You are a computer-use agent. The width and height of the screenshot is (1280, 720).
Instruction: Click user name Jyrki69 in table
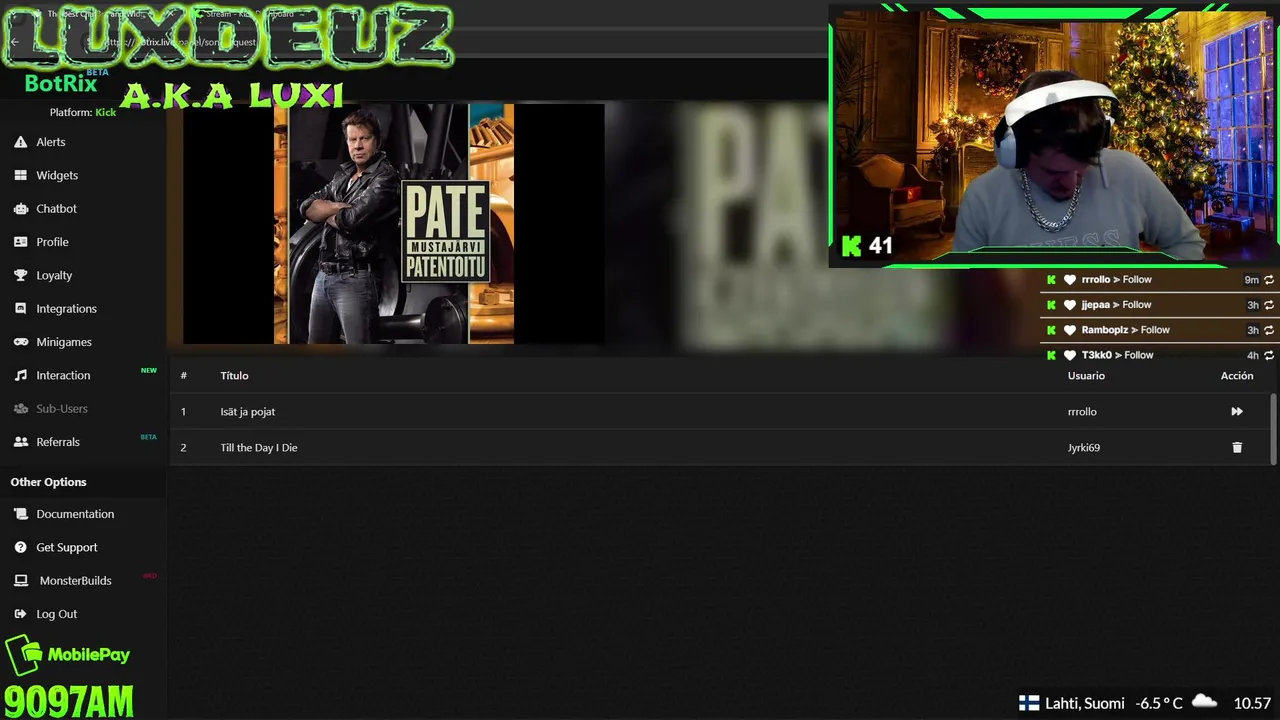coord(1084,448)
